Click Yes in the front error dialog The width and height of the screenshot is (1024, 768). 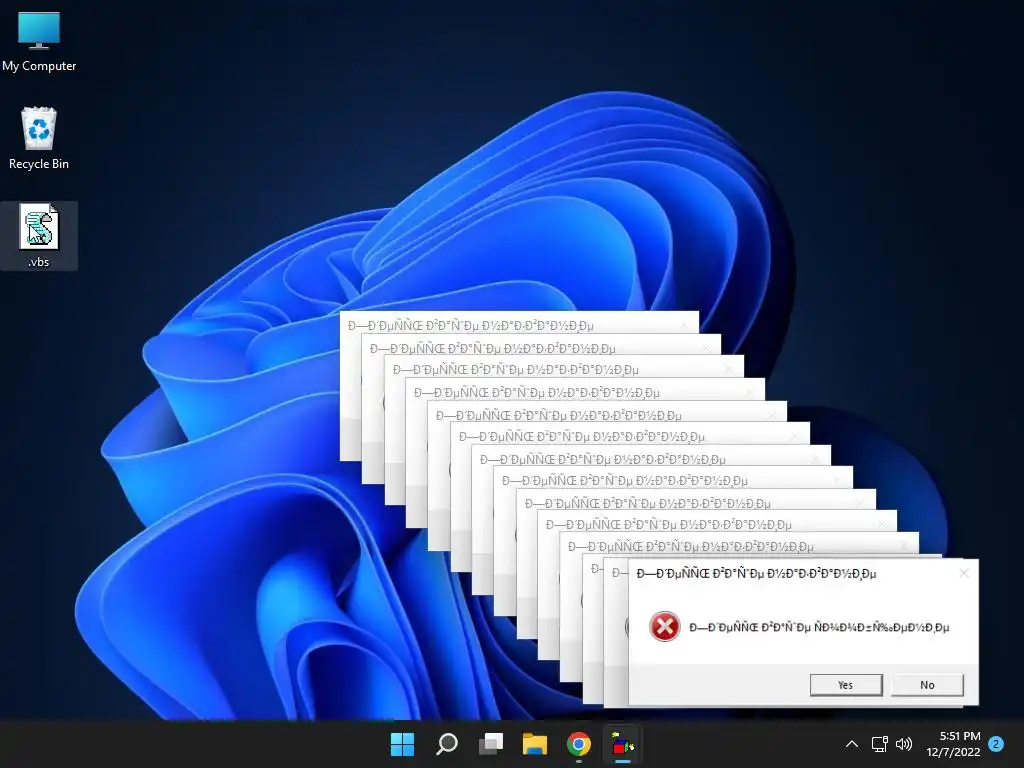846,684
